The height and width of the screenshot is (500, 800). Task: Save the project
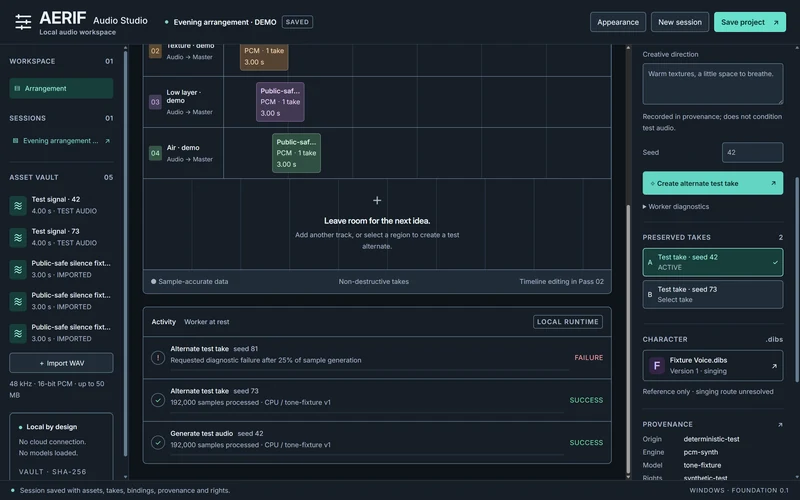pyautogui.click(x=749, y=22)
